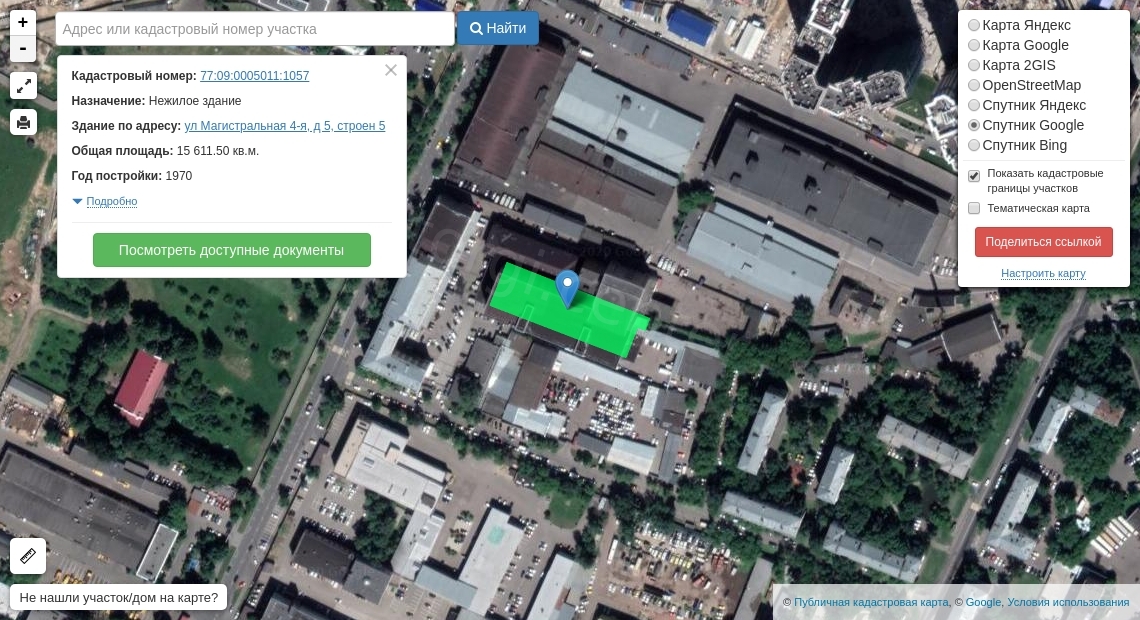1140x620 pixels.
Task: Close the cadastral info panel
Action: (x=391, y=70)
